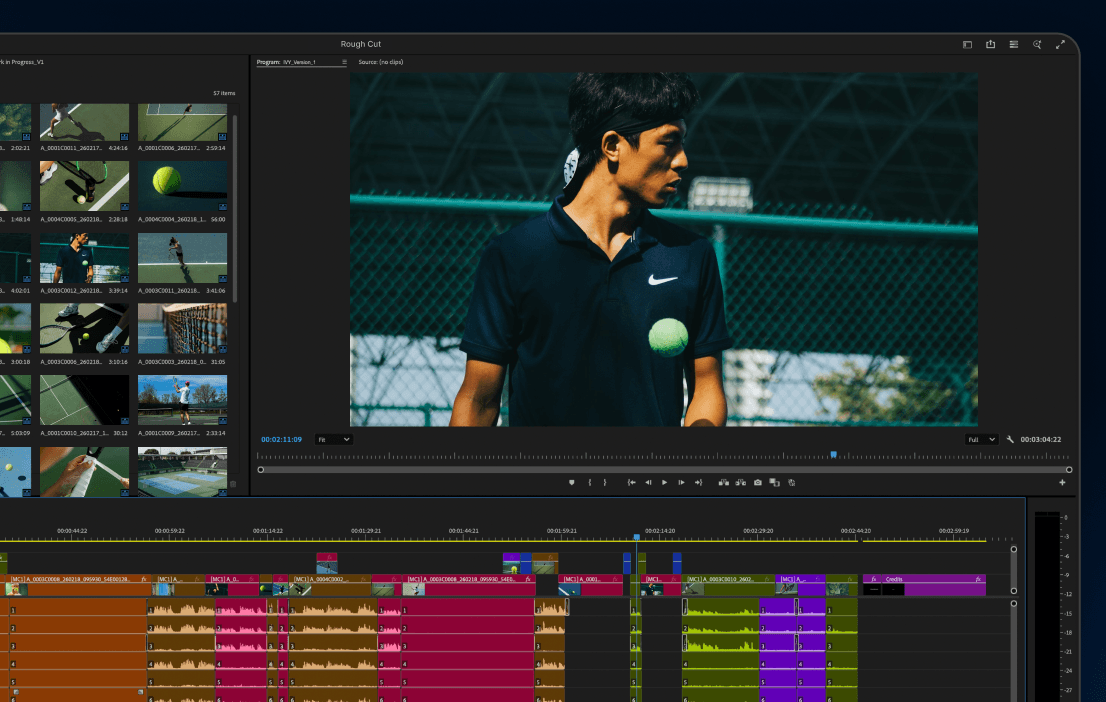Viewport: 1106px width, 702px height.
Task: Select the clip thumbnail with duration 4:24:16
Action: [x=85, y=122]
